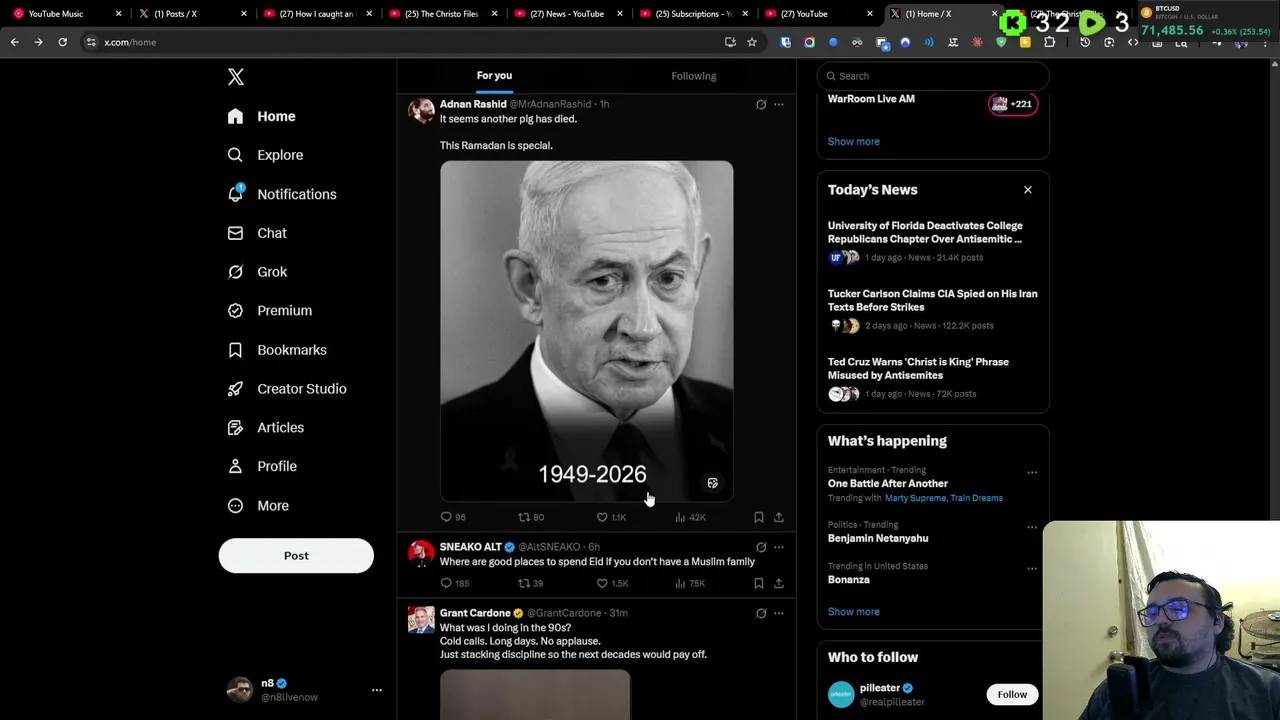Open Tucker Carlson CIA news story

pos(932,309)
